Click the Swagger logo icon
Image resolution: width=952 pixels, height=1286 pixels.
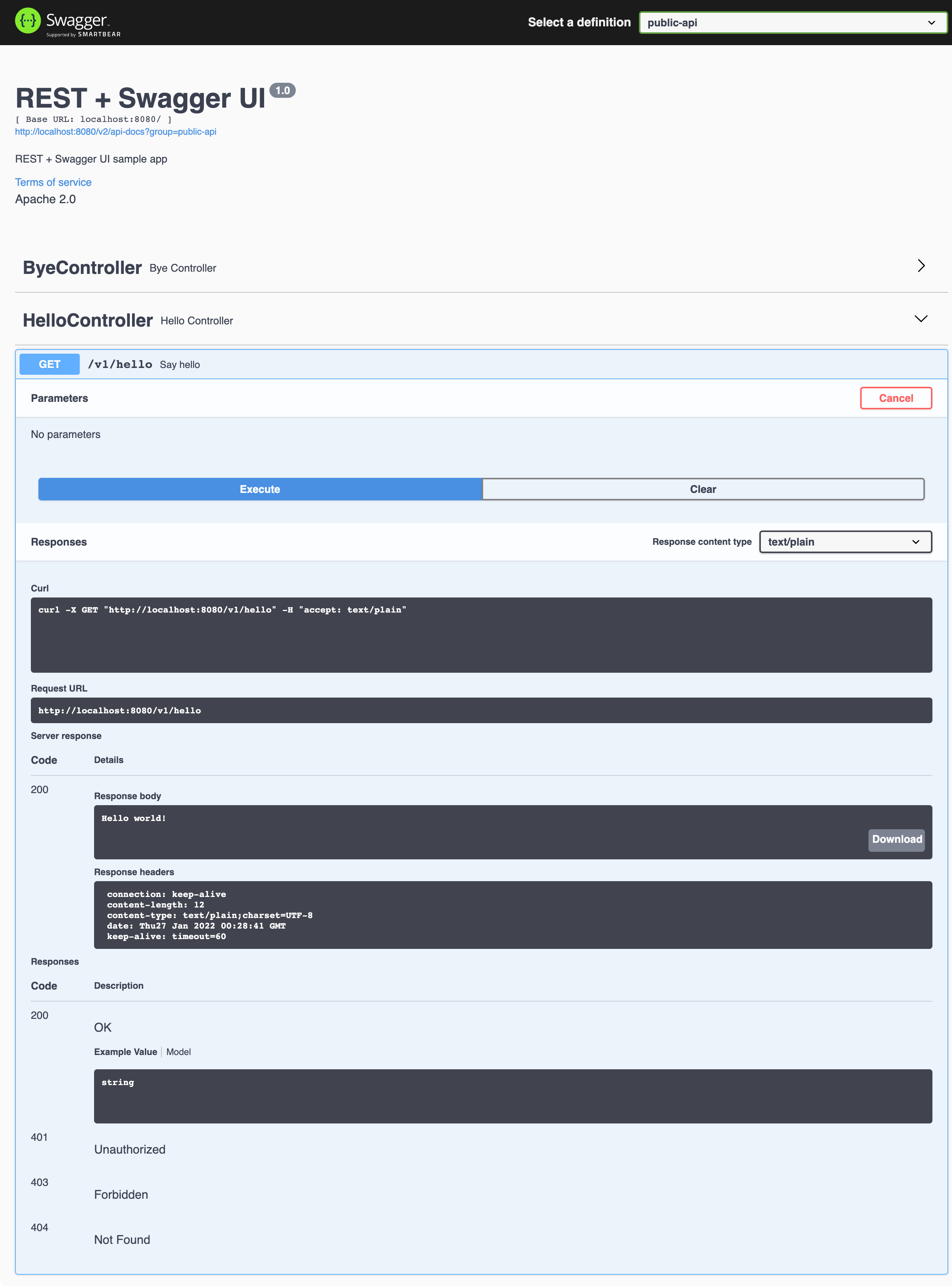pyautogui.click(x=28, y=21)
